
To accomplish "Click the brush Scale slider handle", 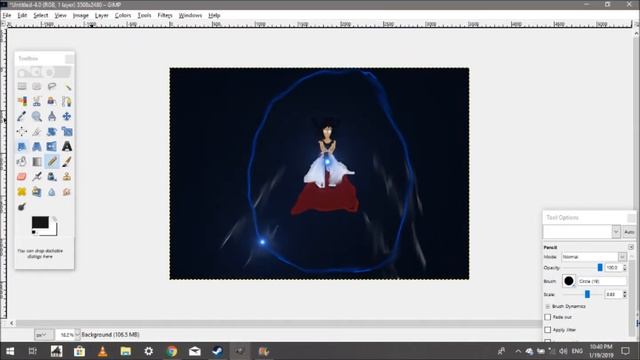I will click(587, 294).
